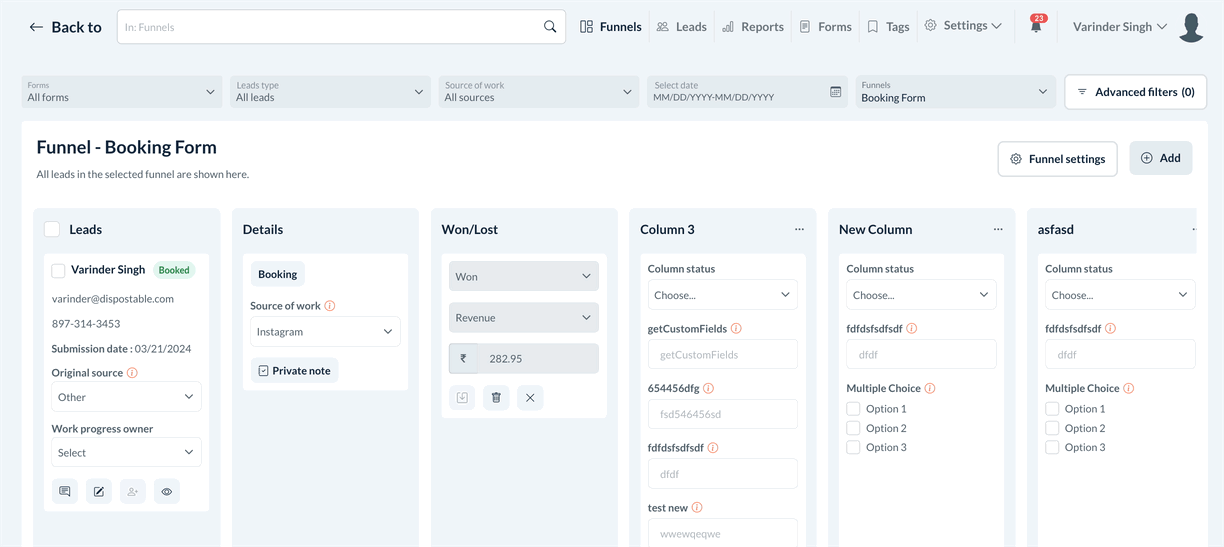
Task: Check the Varinder Singh lead checkbox
Action: [58, 270]
